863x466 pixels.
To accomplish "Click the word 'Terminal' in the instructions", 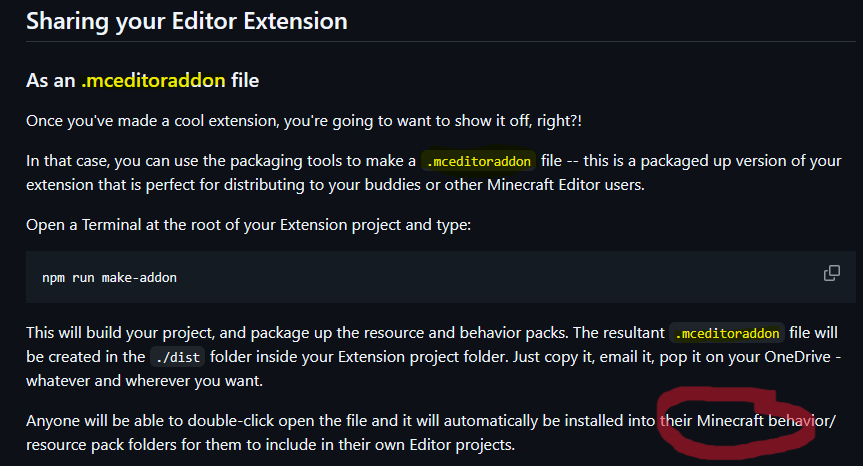I will point(112,224).
